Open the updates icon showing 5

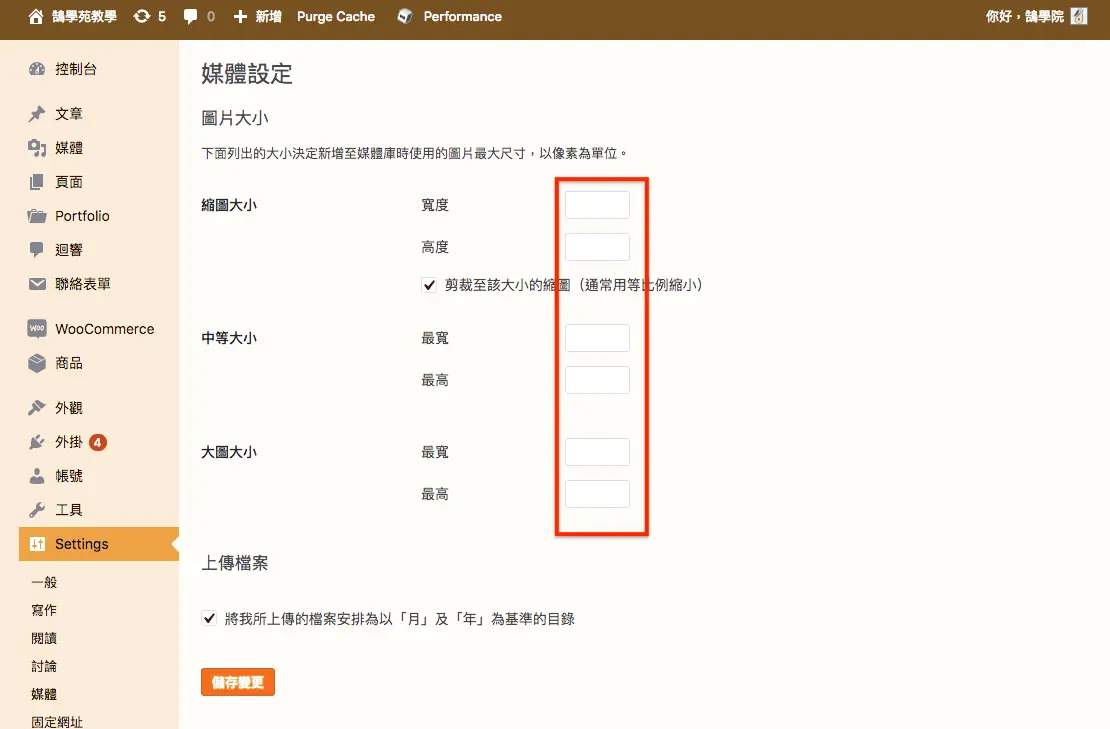coord(142,16)
